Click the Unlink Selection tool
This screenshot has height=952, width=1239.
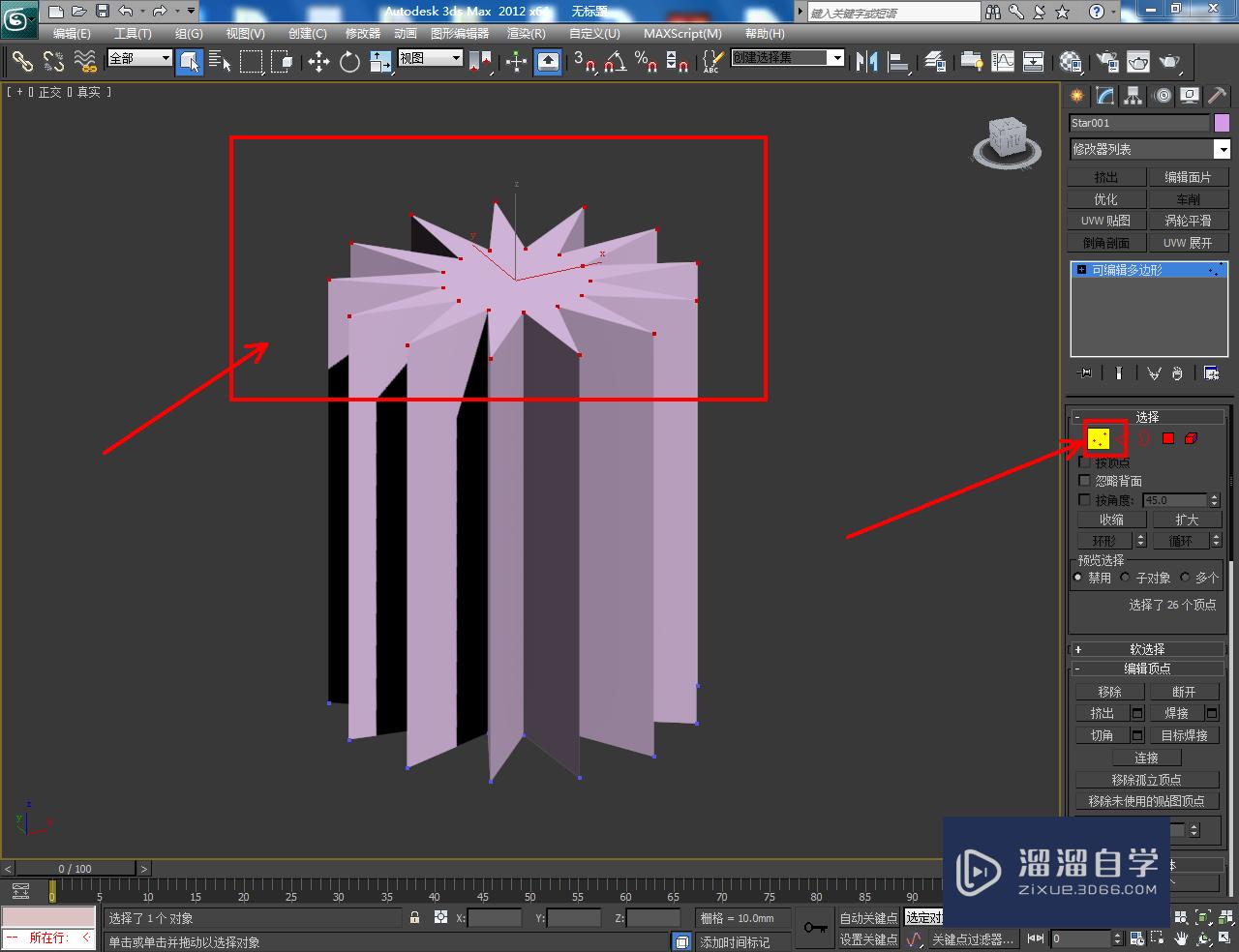[x=53, y=62]
